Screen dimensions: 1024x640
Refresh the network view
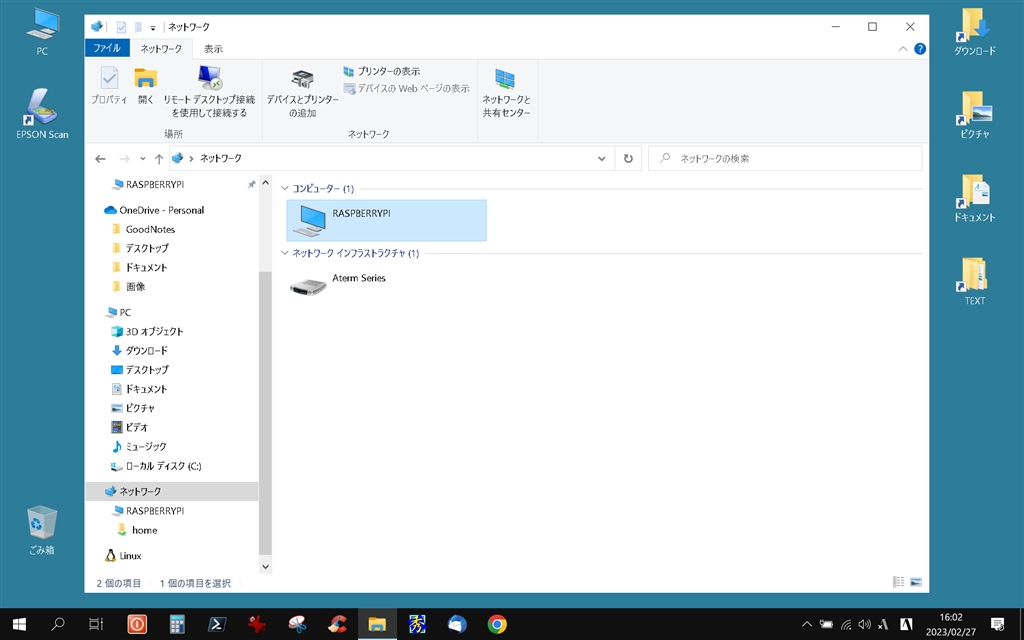[x=628, y=159]
